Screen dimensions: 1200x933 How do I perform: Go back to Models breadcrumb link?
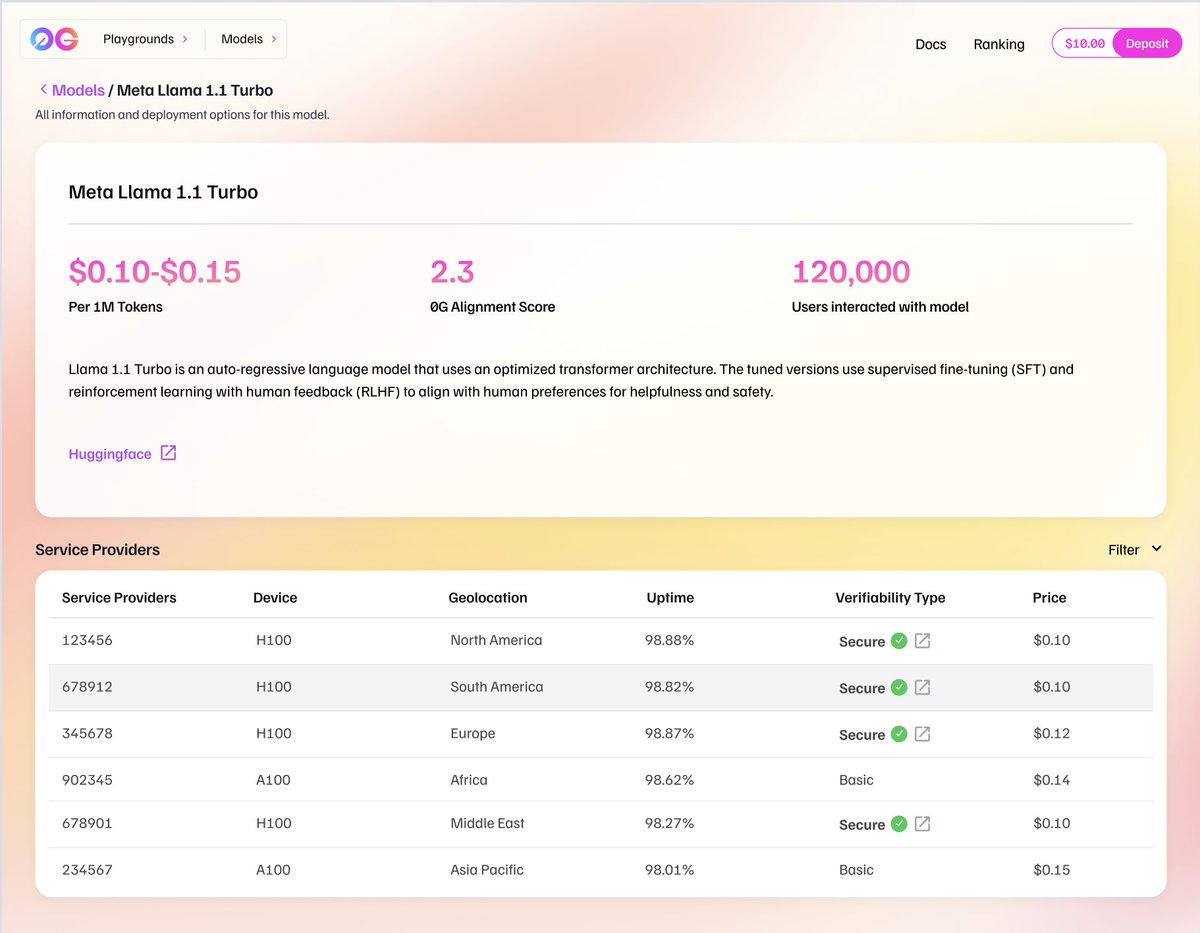pyautogui.click(x=78, y=90)
